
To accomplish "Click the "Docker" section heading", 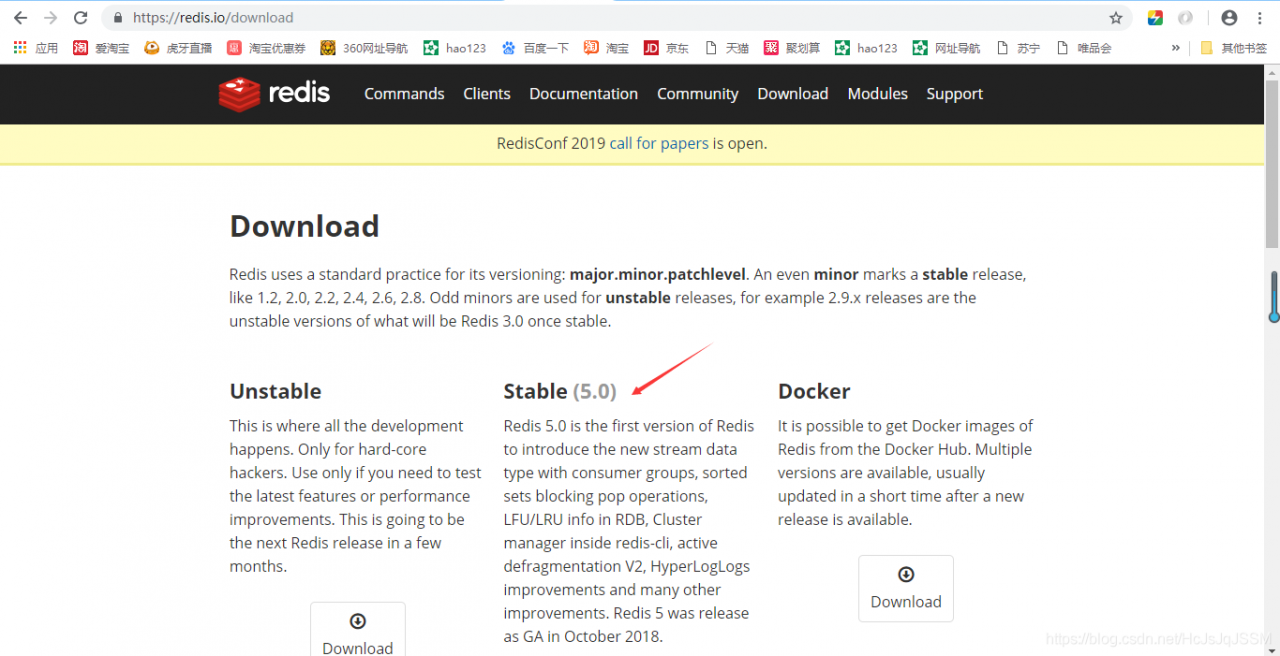I will coord(814,391).
